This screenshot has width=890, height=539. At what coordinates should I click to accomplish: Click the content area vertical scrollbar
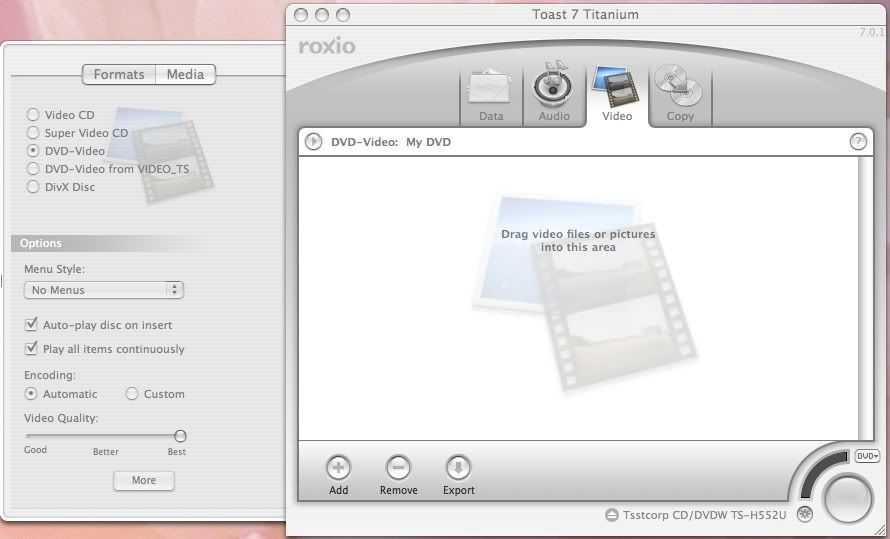864,298
